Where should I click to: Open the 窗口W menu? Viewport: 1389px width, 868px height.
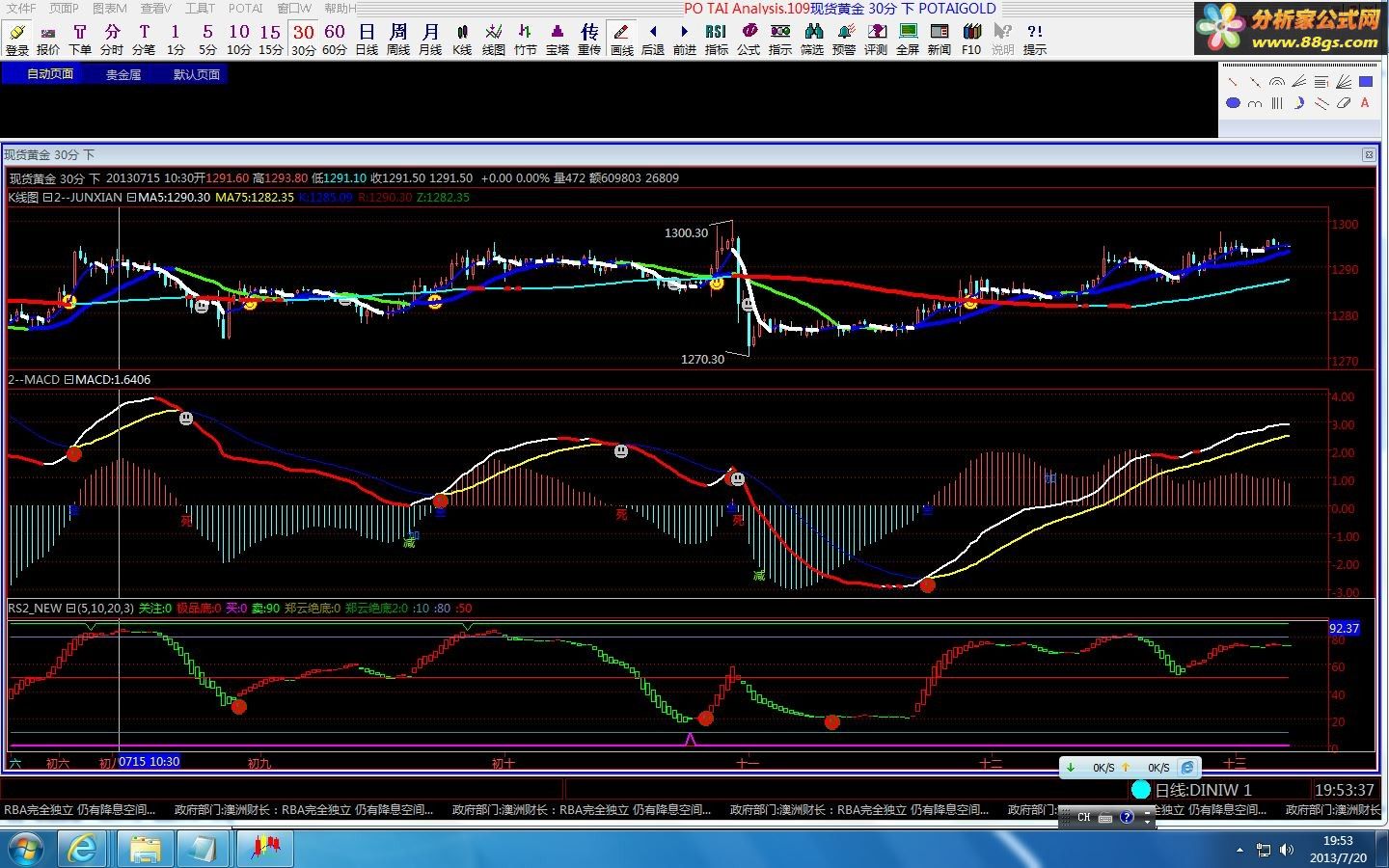click(294, 9)
